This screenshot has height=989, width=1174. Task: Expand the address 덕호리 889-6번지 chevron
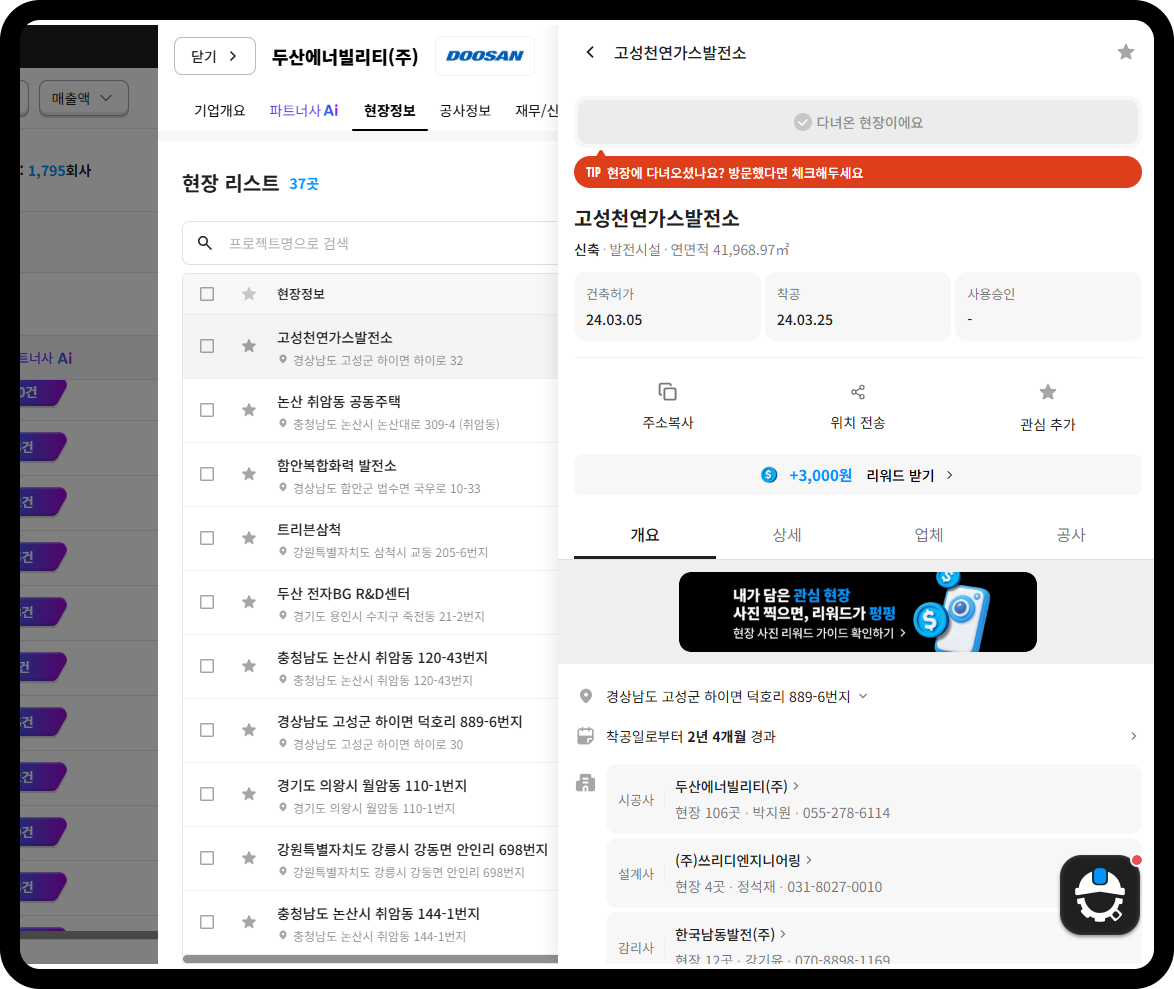(863, 696)
